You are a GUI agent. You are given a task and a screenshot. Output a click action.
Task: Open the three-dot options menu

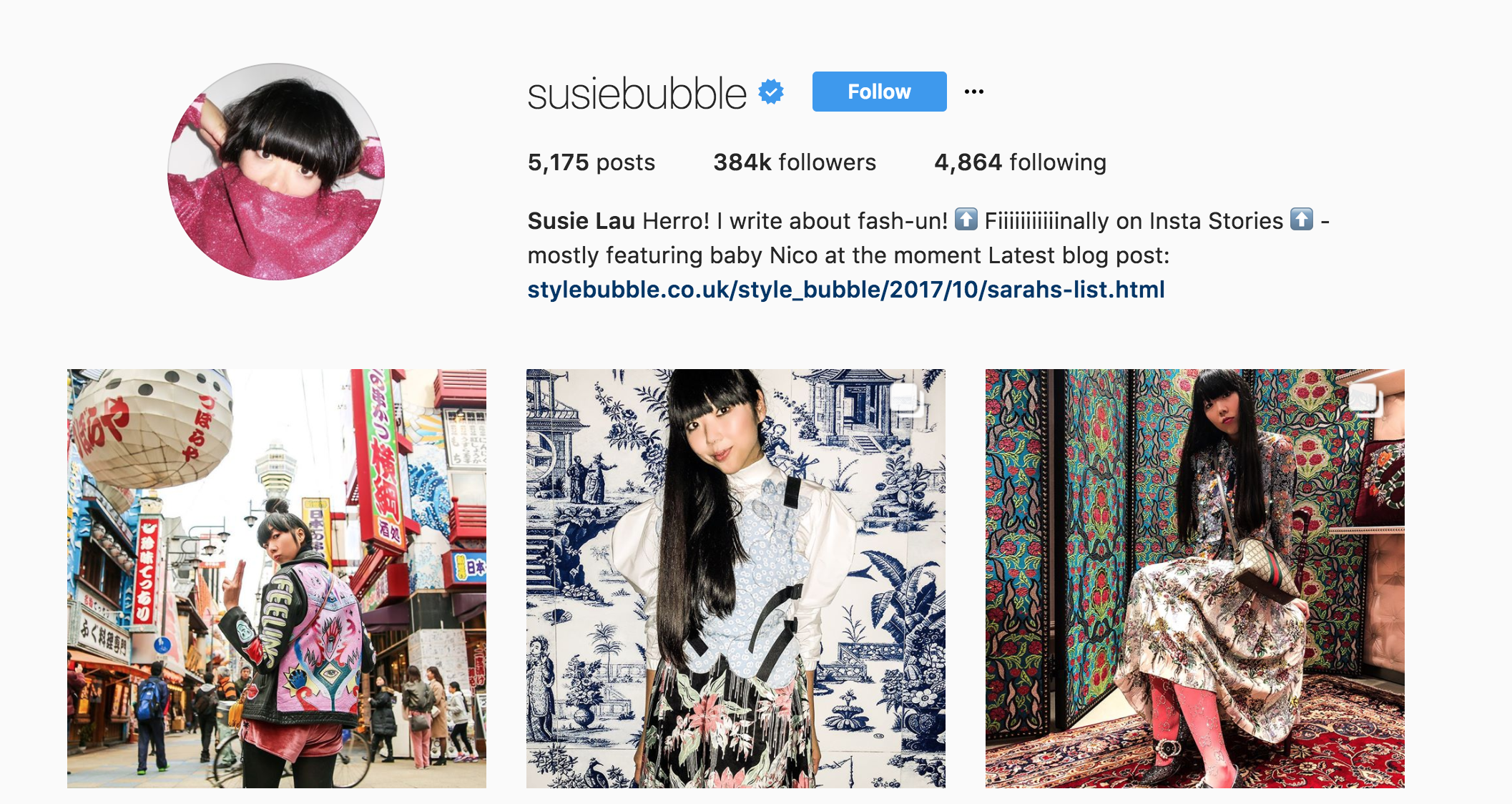coord(973,92)
